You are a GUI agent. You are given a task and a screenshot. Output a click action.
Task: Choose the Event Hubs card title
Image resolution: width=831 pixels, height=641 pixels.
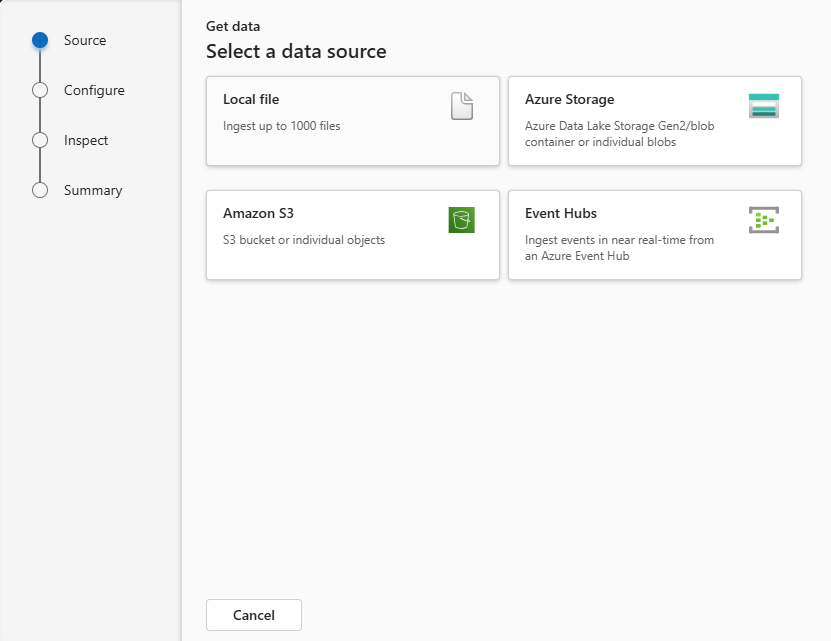(561, 213)
